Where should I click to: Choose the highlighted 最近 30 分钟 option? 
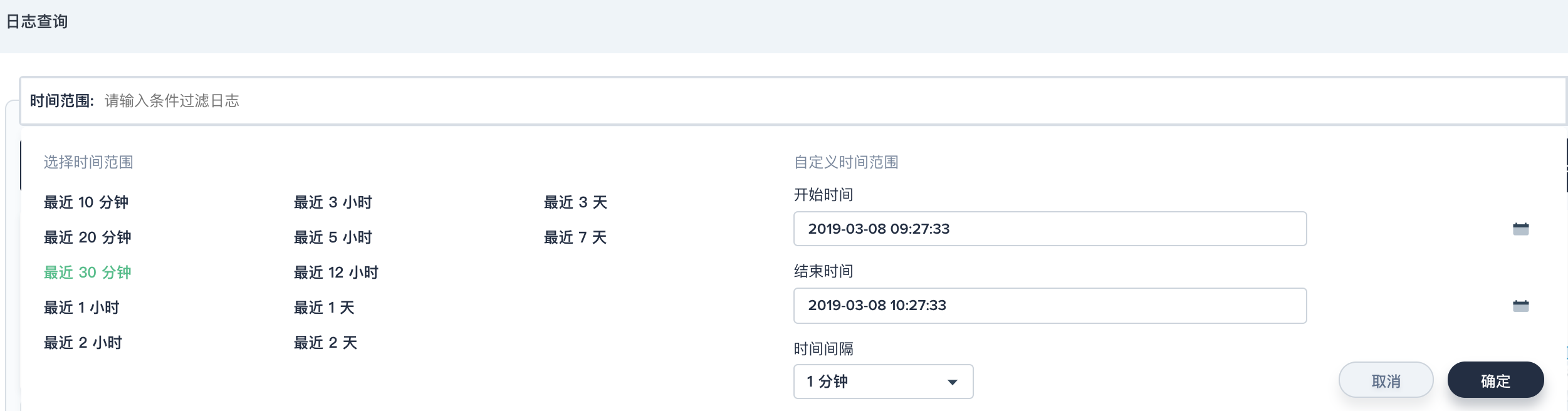point(87,273)
